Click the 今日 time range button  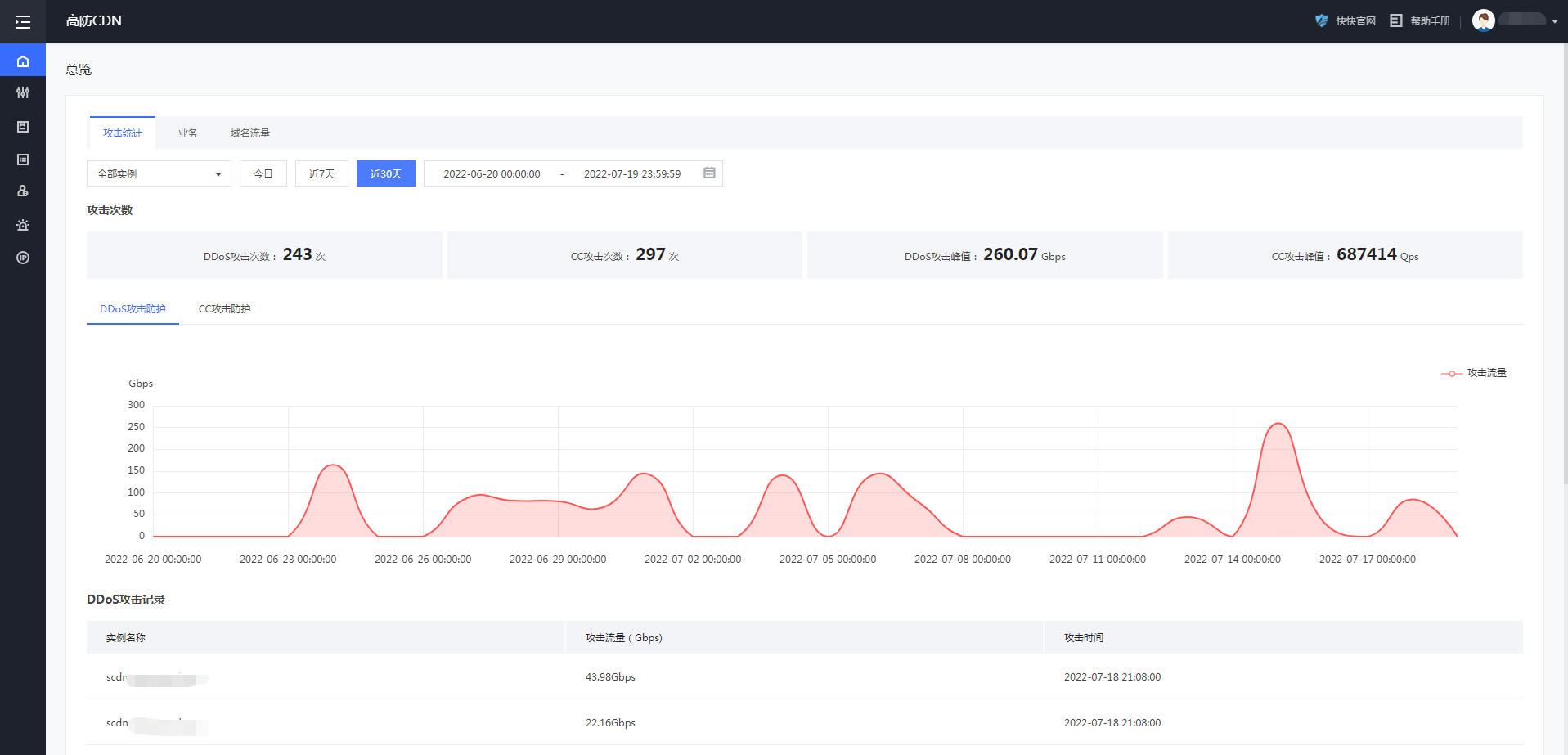tap(263, 173)
